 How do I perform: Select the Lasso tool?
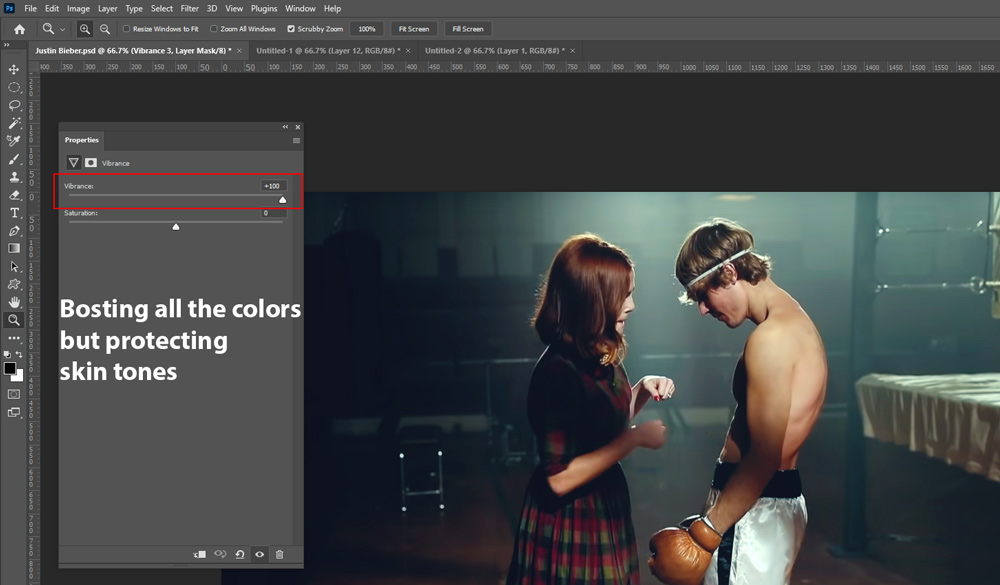click(x=13, y=105)
